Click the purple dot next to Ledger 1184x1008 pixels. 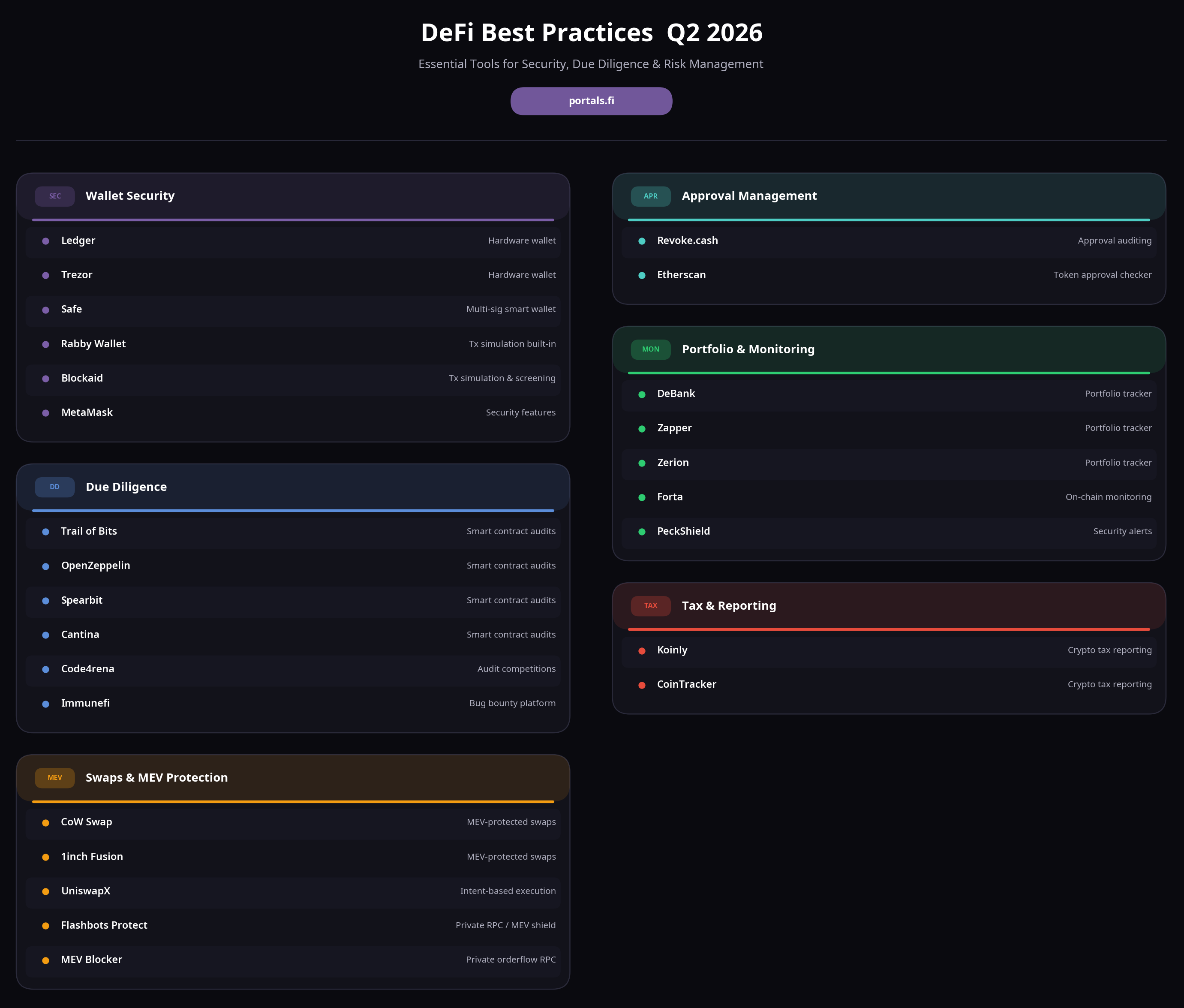tap(46, 241)
